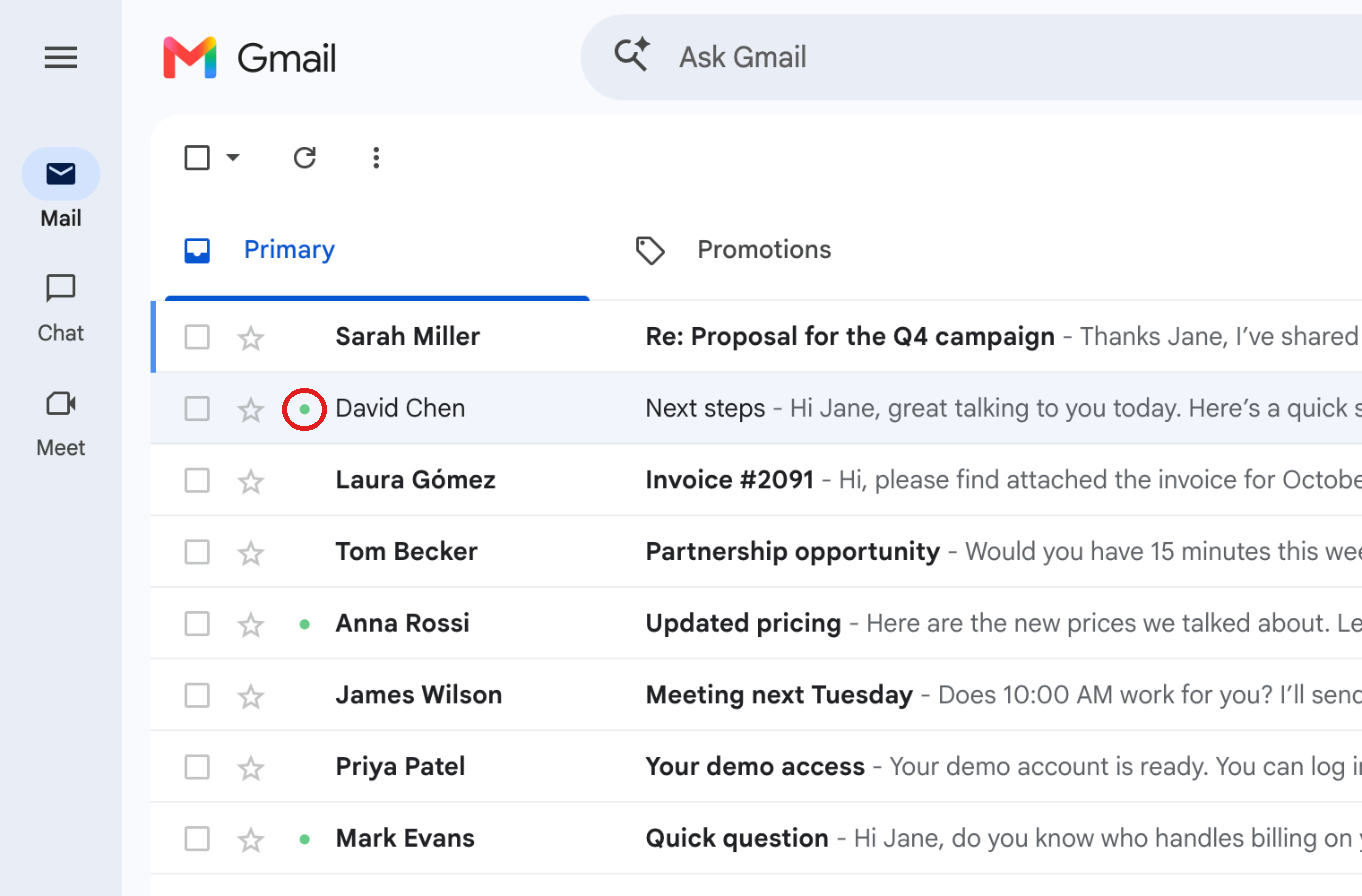
Task: Click the green dot beside Anna Rossi
Action: 305,624
